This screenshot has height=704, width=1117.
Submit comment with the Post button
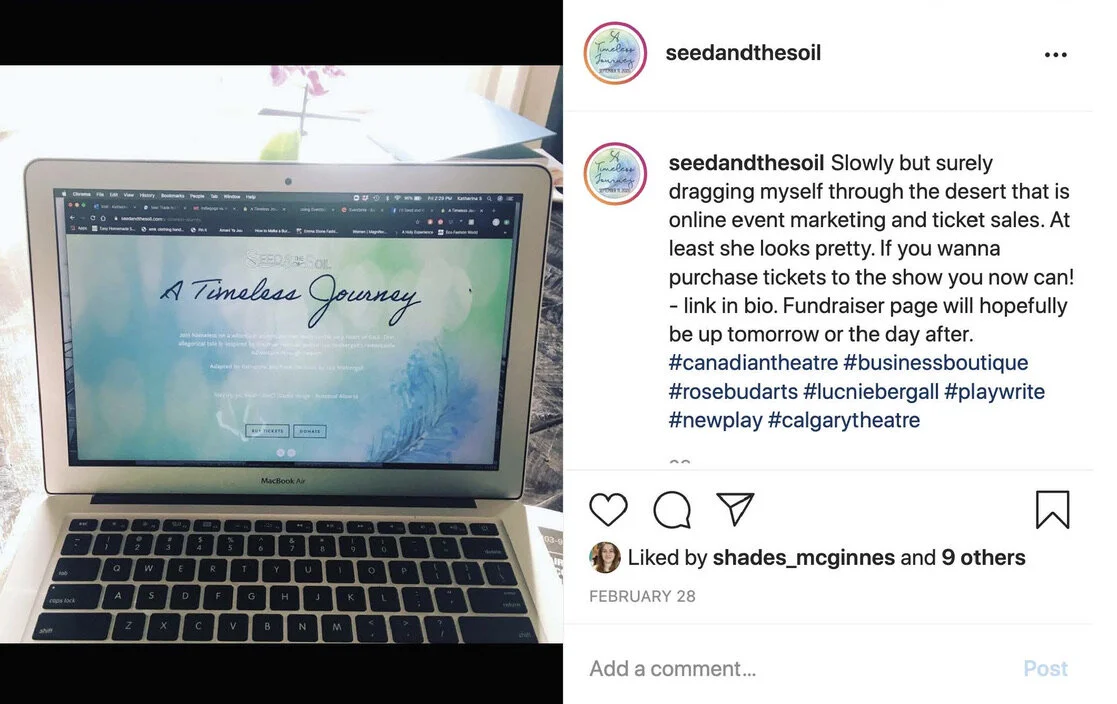[x=1045, y=668]
